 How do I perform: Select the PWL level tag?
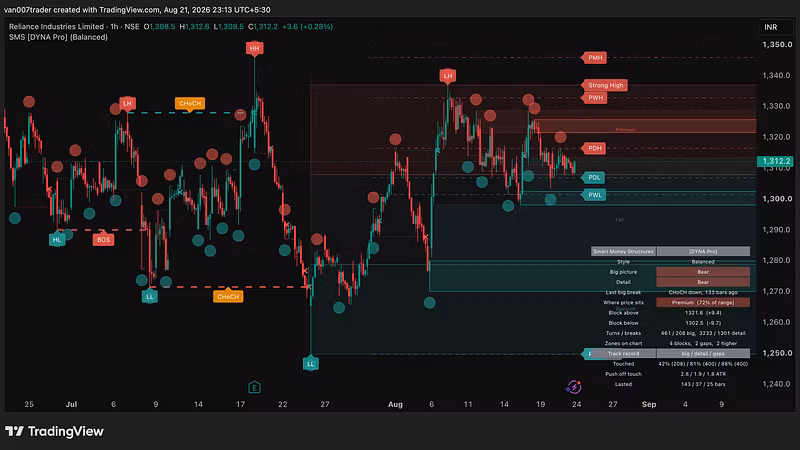tap(594, 195)
